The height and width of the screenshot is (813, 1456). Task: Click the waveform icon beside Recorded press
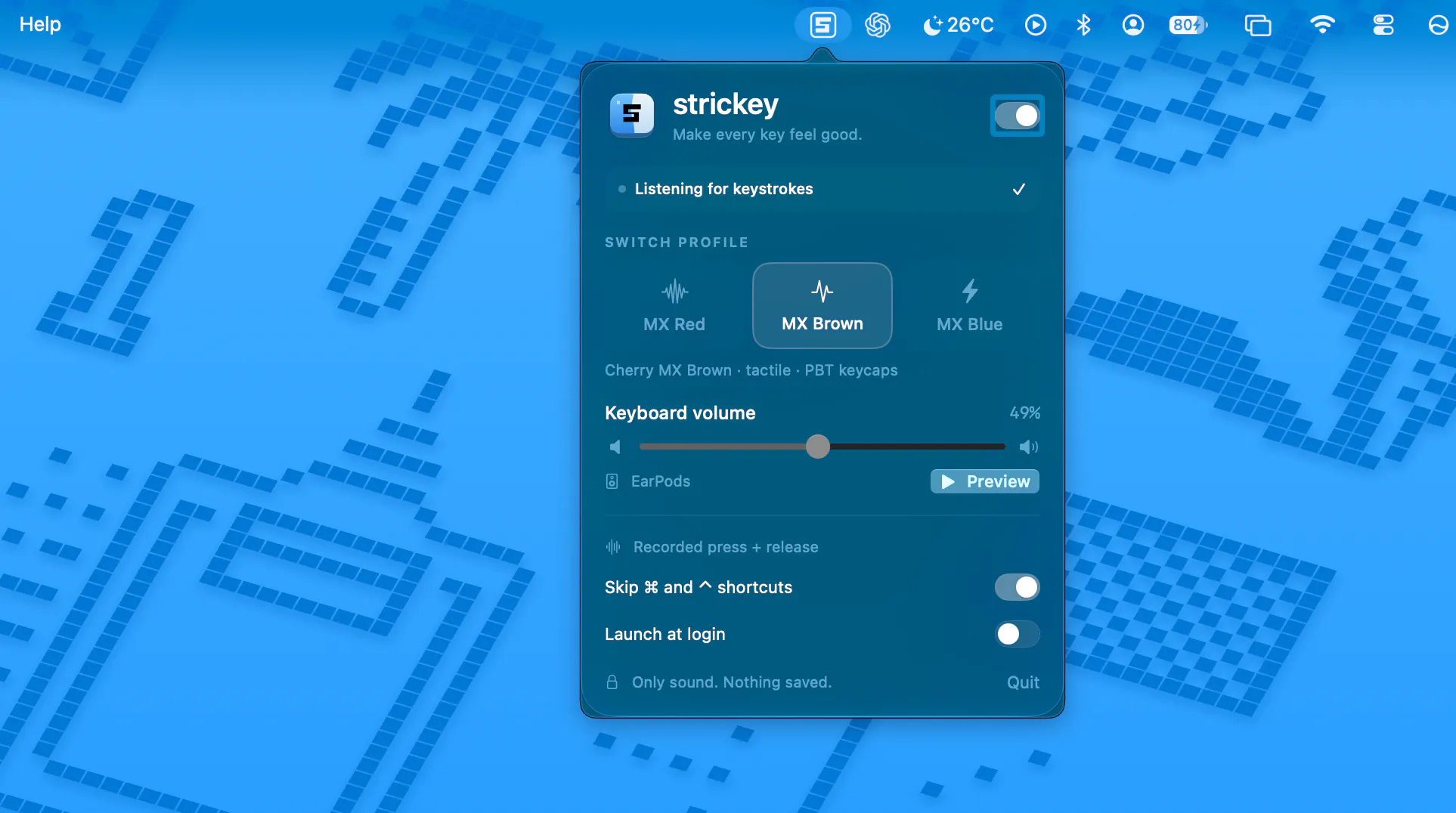click(x=613, y=546)
